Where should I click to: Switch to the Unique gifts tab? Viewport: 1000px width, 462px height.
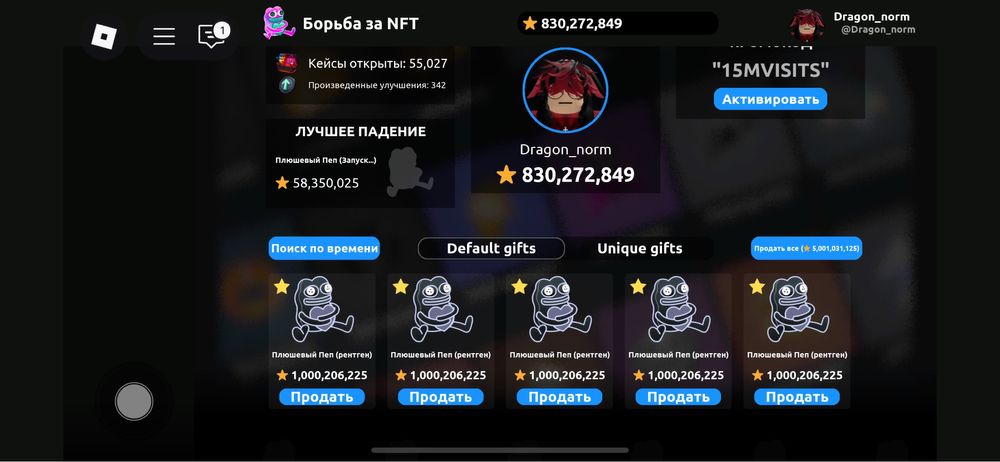640,248
